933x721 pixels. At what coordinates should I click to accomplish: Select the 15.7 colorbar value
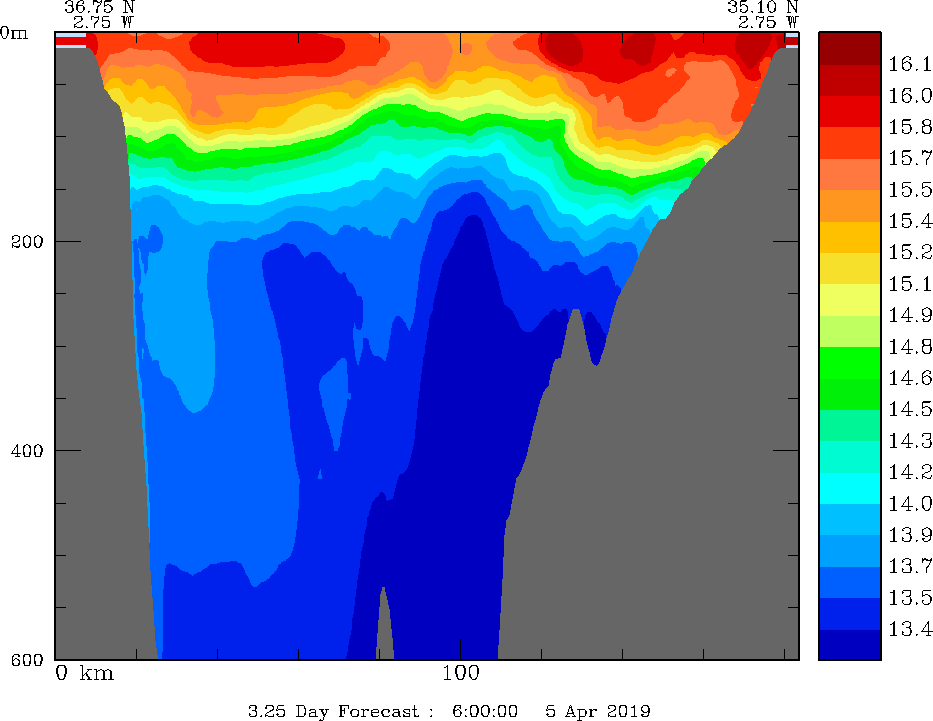(x=910, y=158)
